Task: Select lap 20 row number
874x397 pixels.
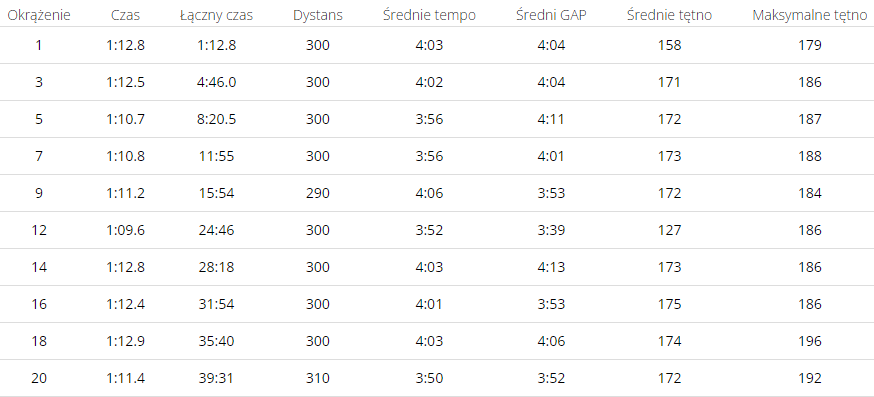Action: [38, 378]
